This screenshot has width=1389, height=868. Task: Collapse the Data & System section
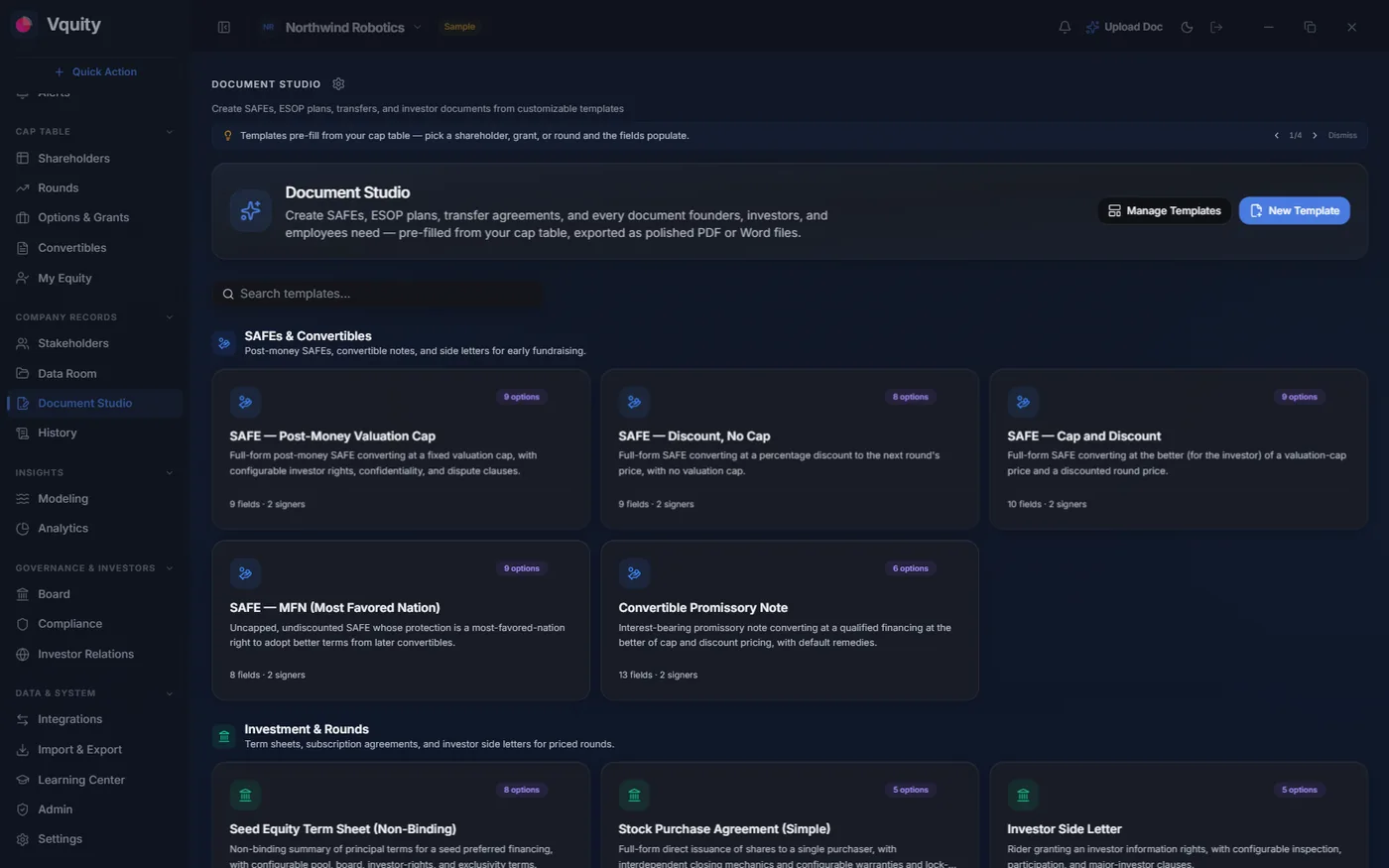click(169, 693)
